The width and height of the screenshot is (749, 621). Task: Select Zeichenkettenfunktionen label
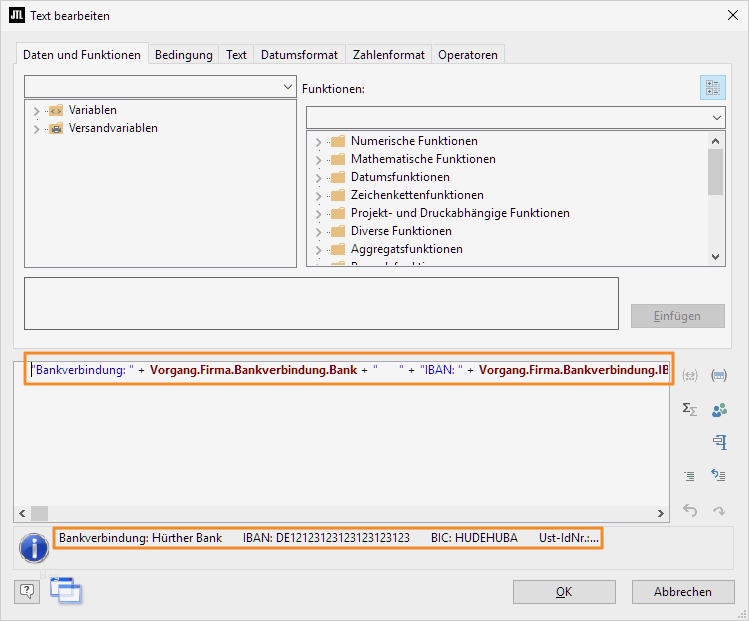[x=417, y=195]
